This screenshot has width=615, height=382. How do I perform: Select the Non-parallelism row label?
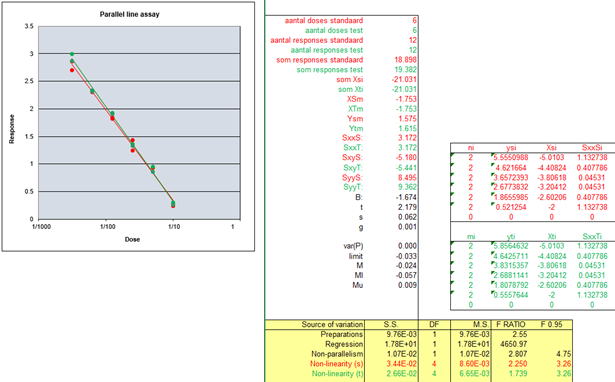point(337,354)
